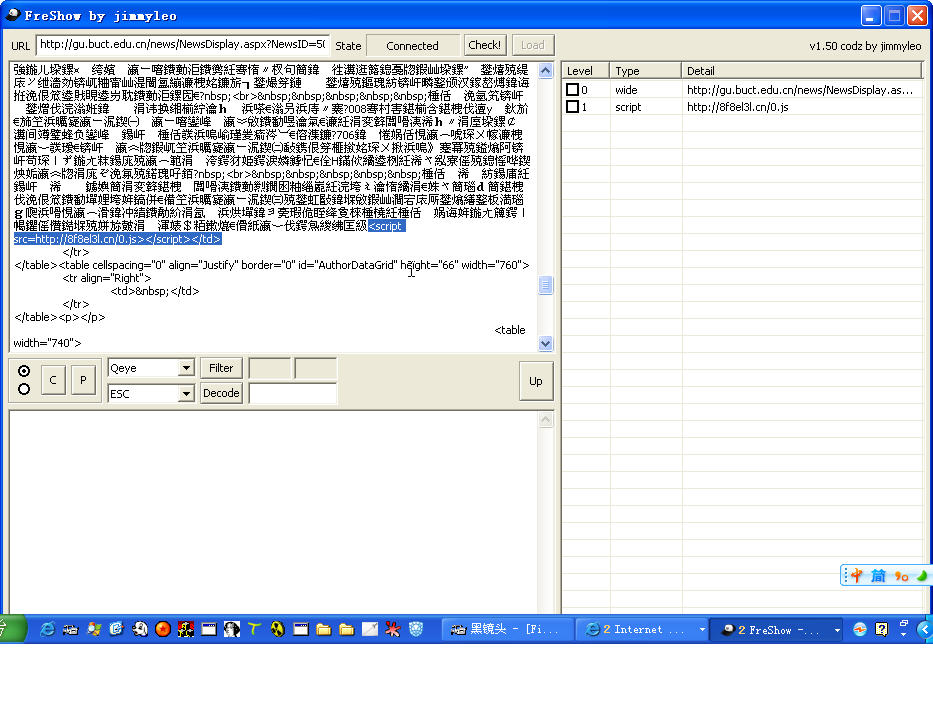Viewport: 933px width, 710px height.
Task: Click the punctuation icon on IME language bar
Action: point(901,576)
